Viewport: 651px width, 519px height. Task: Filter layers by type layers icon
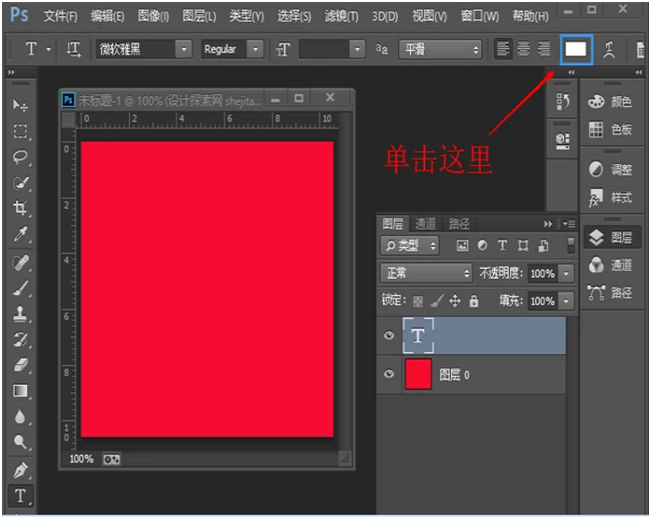(x=502, y=246)
